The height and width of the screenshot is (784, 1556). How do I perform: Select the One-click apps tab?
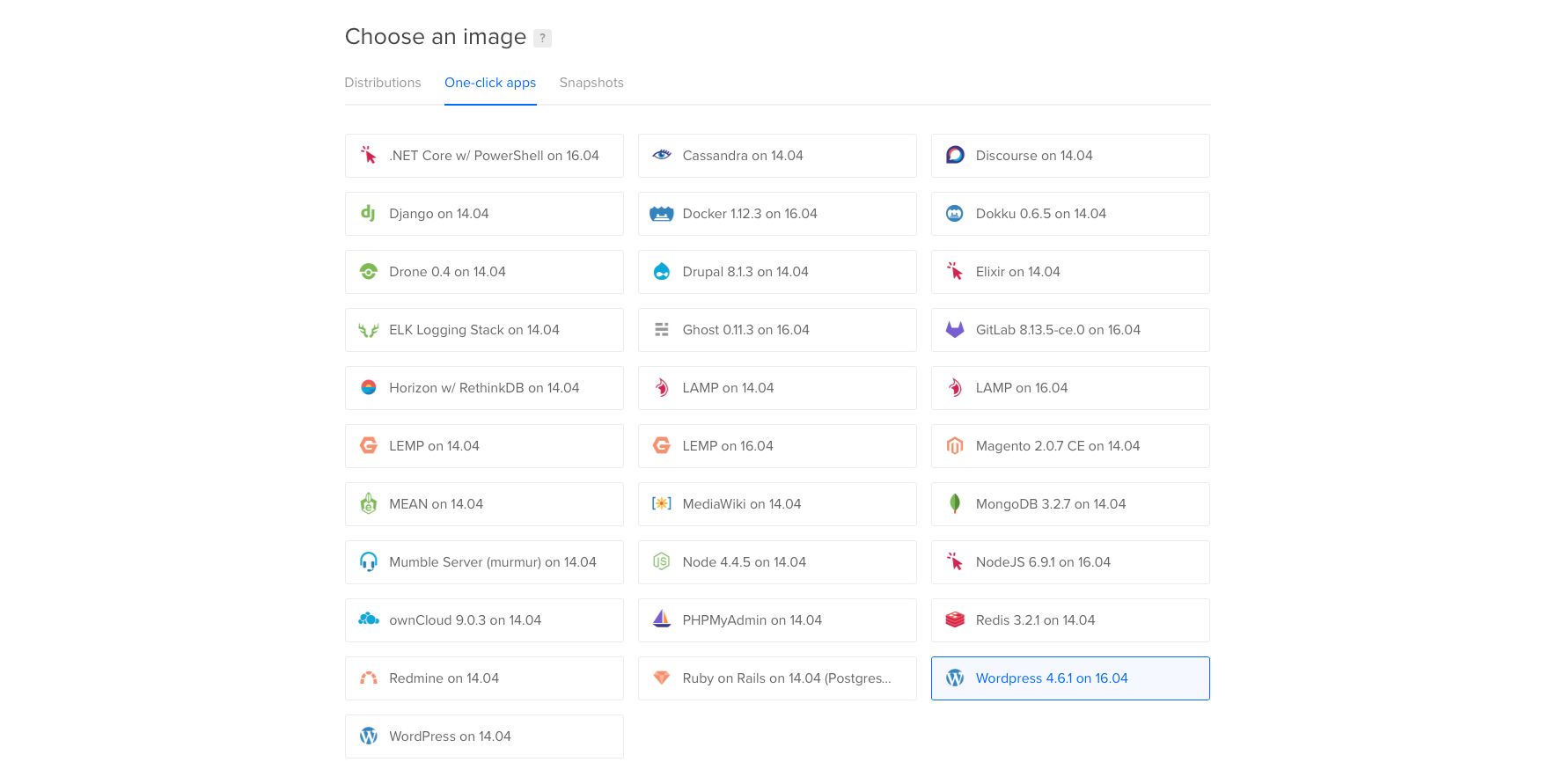click(x=489, y=83)
